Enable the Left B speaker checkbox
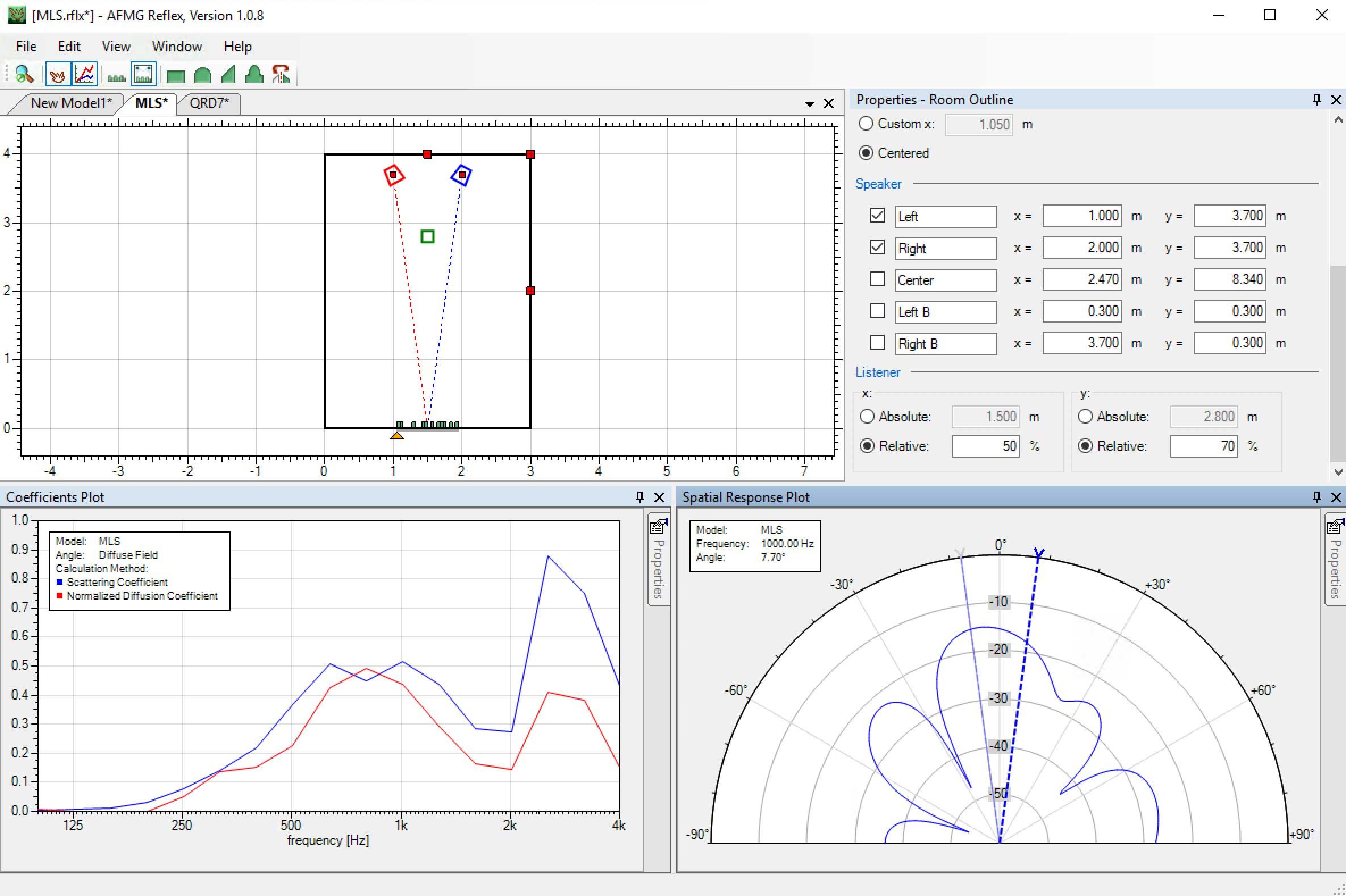Viewport: 1346px width, 896px height. [x=877, y=311]
